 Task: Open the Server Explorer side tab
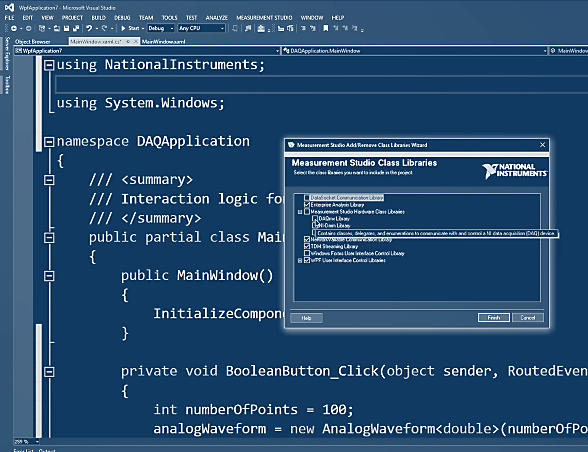7,53
